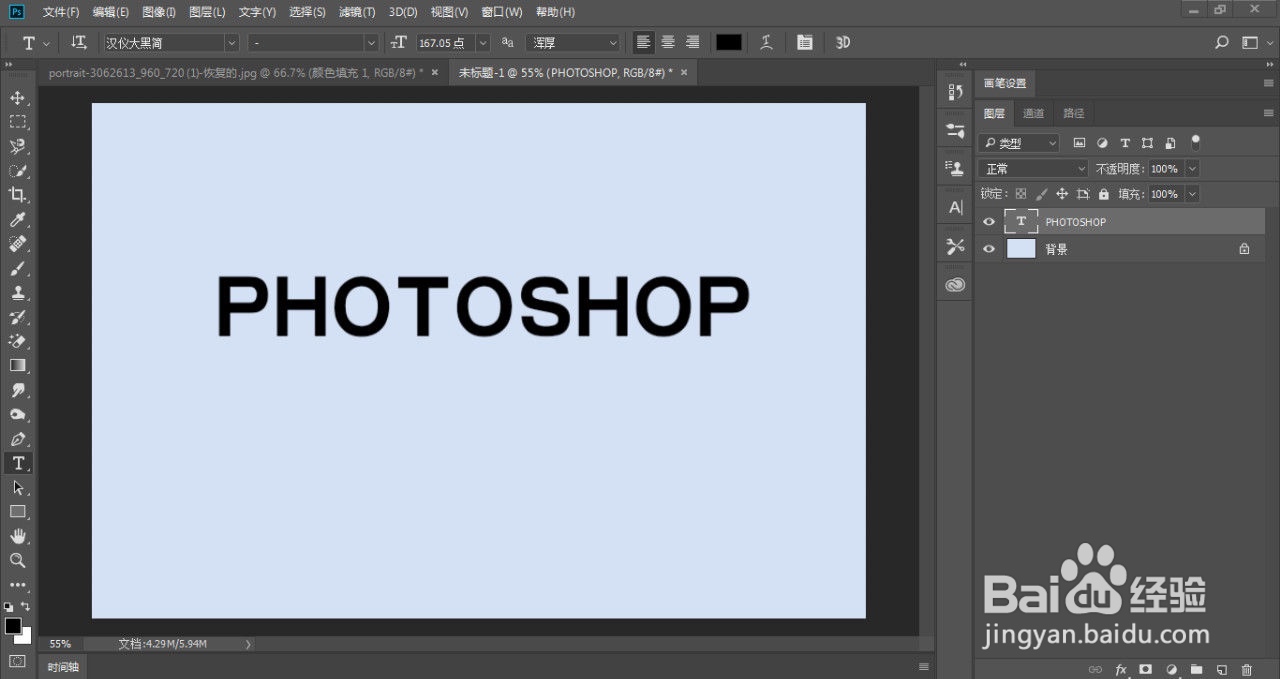Click the Create Warped Text icon
The image size is (1280, 679).
click(x=767, y=42)
